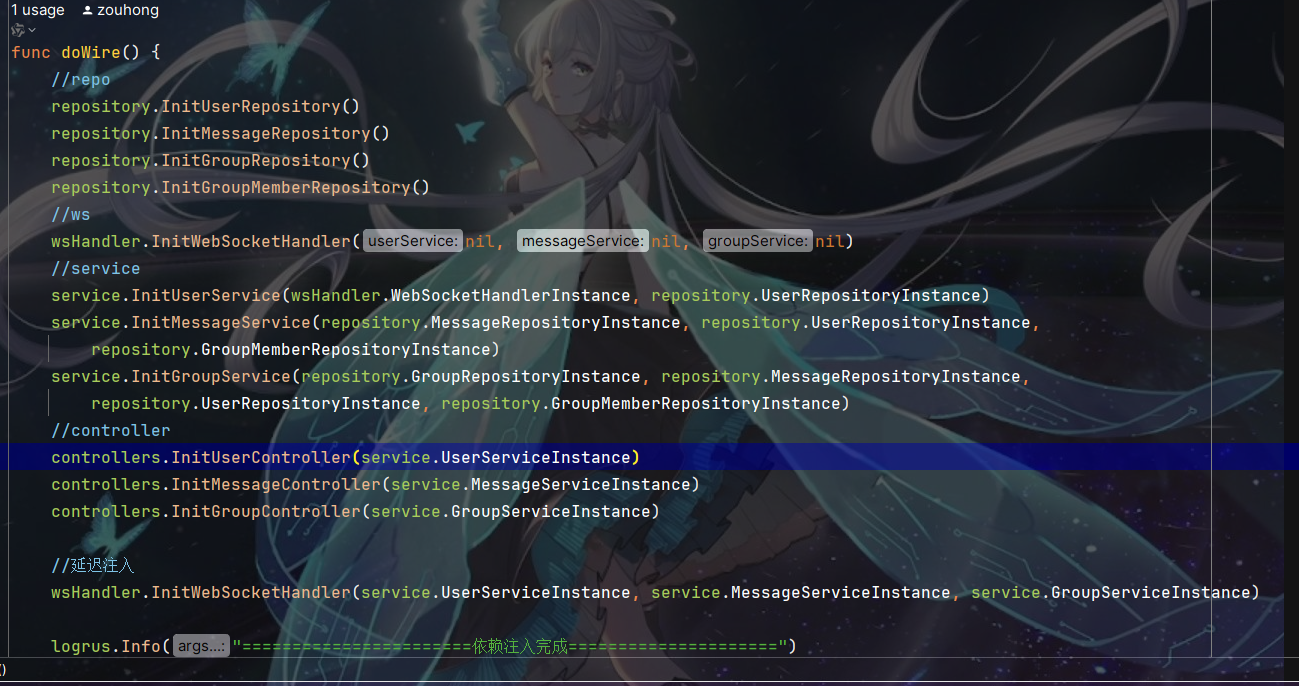Open the '1 usage' code lens link

[38, 10]
